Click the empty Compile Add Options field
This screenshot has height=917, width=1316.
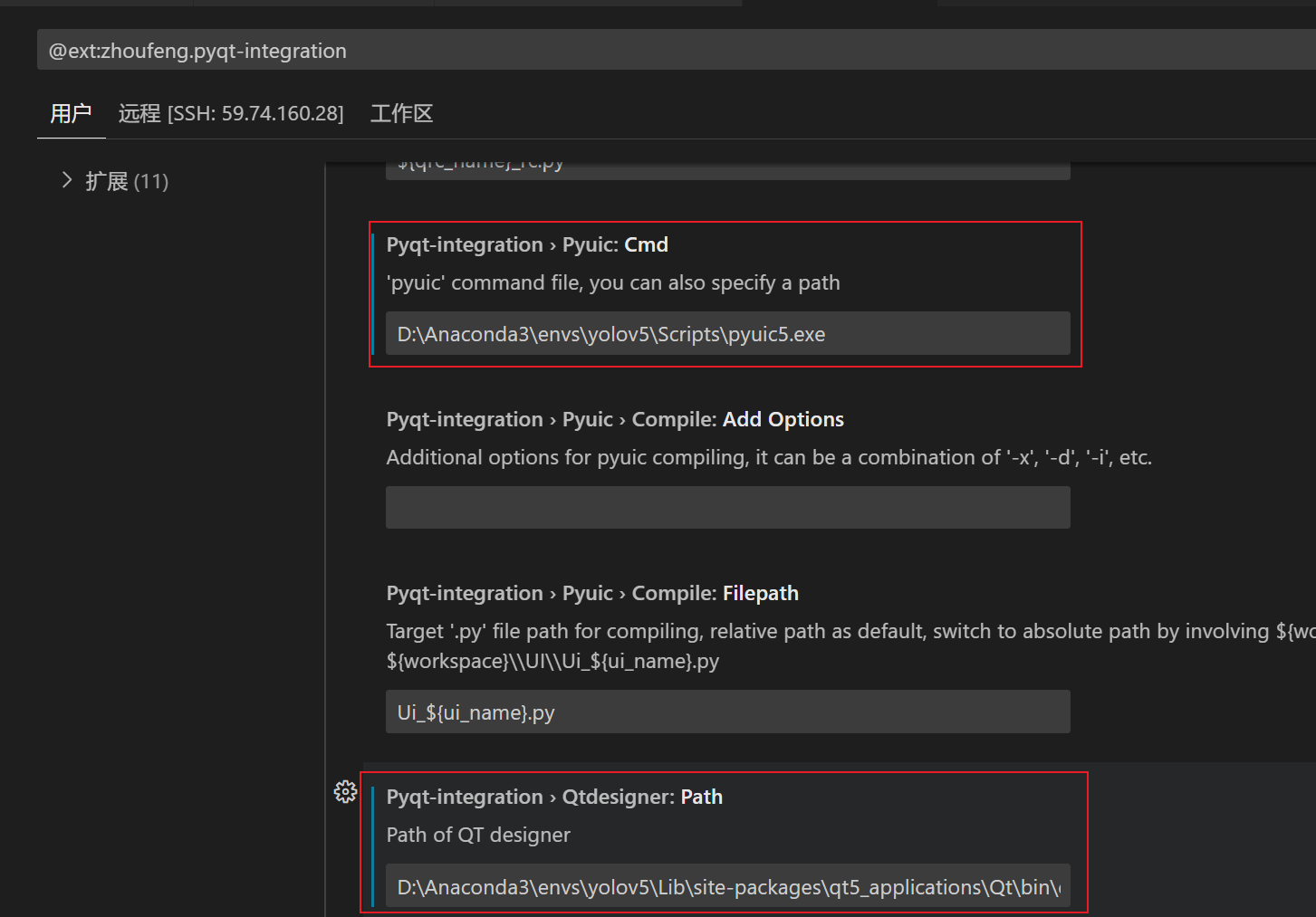coord(727,507)
